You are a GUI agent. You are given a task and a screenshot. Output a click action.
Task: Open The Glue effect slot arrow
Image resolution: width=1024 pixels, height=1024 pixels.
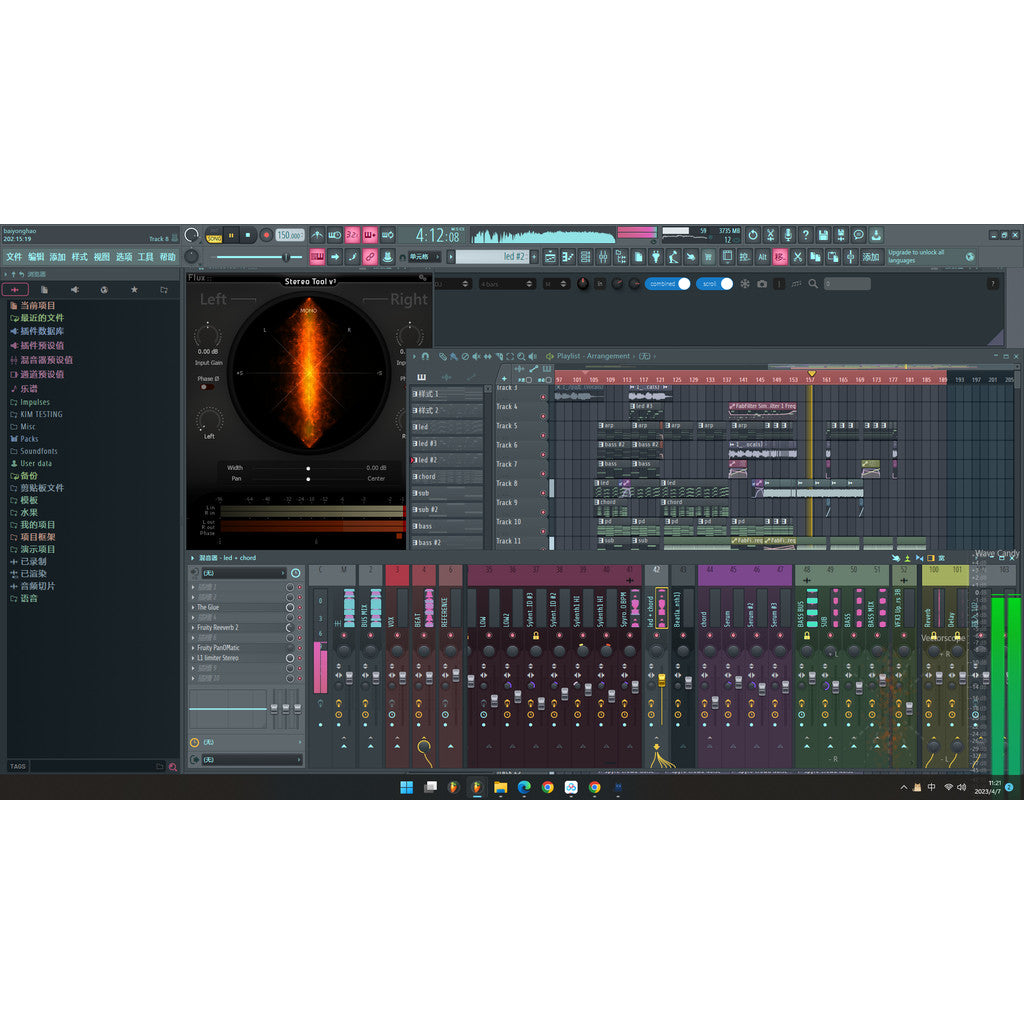coord(193,607)
